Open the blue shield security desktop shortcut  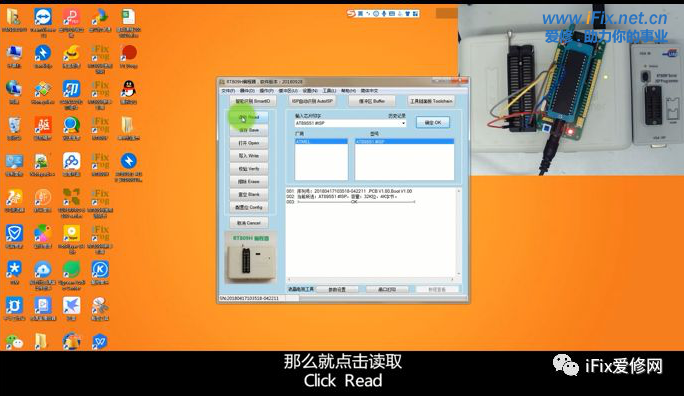click(14, 237)
